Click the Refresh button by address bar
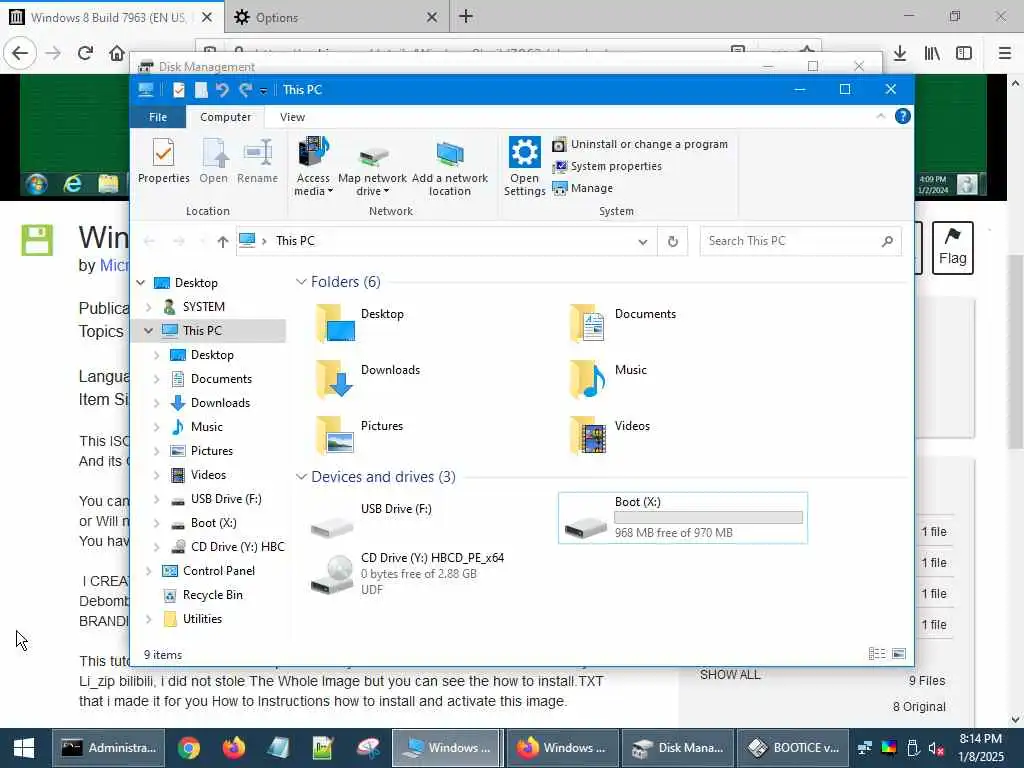The width and height of the screenshot is (1024, 768). pyautogui.click(x=673, y=242)
